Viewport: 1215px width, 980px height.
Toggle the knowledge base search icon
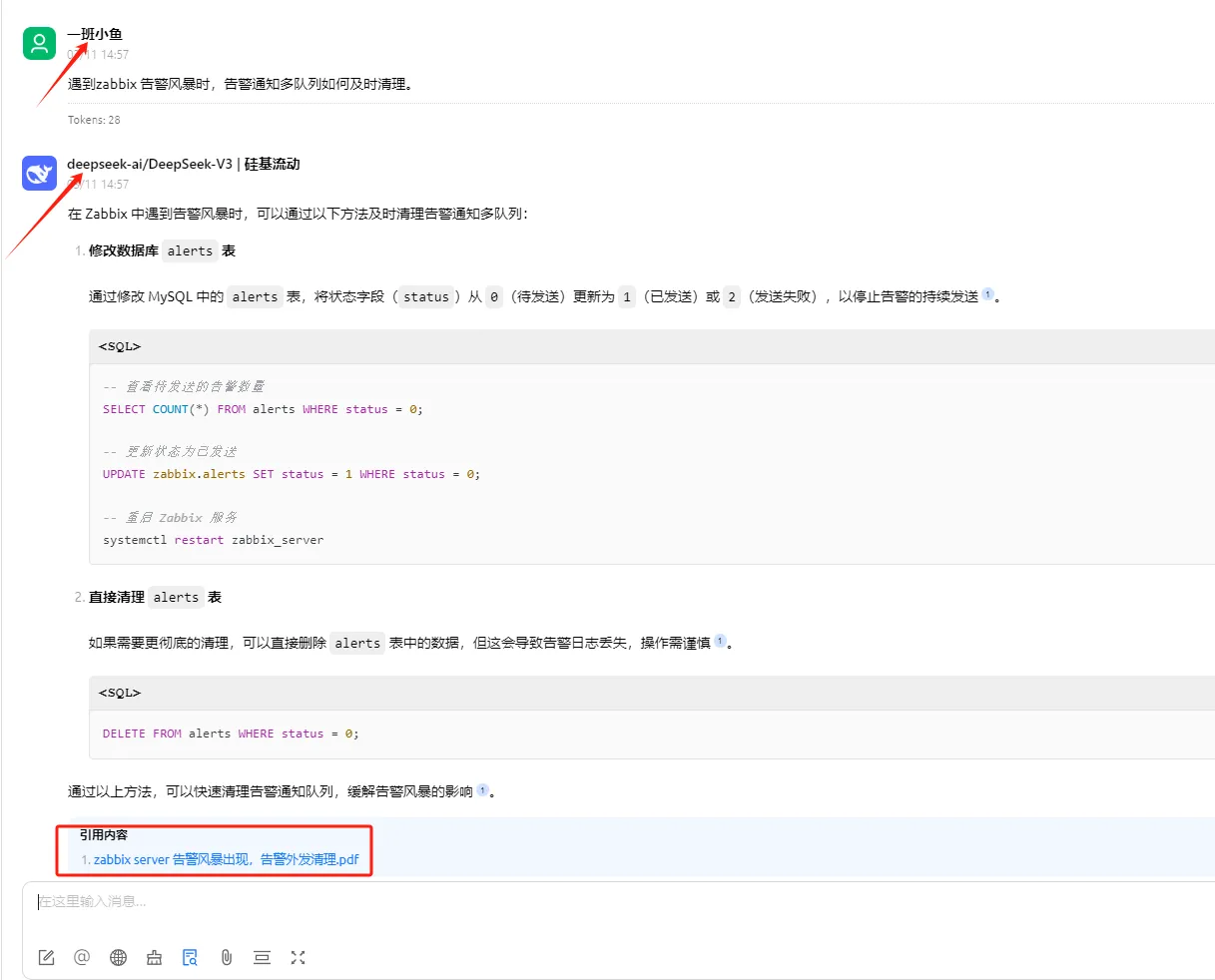pos(190,957)
